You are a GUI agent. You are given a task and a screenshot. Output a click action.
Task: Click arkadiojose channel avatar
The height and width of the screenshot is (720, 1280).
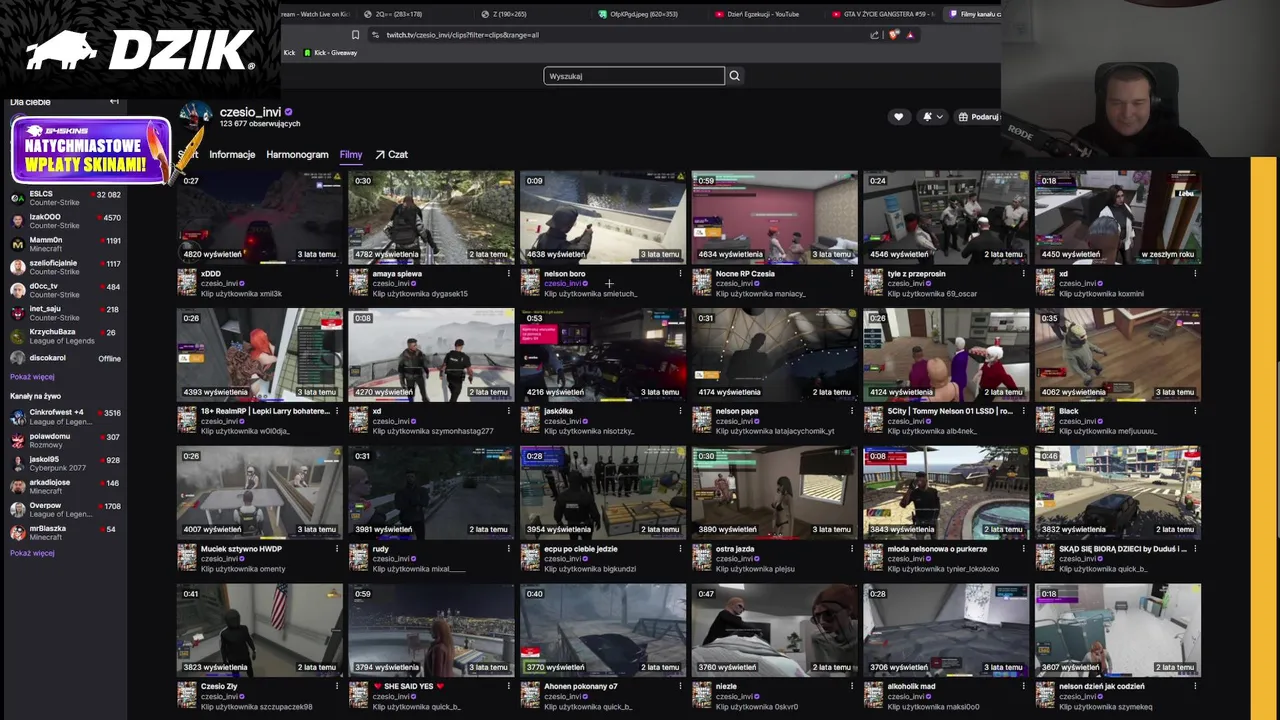tap(17, 486)
